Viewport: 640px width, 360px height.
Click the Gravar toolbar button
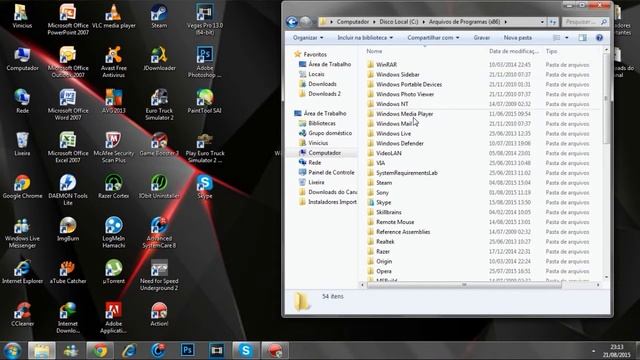[482, 38]
